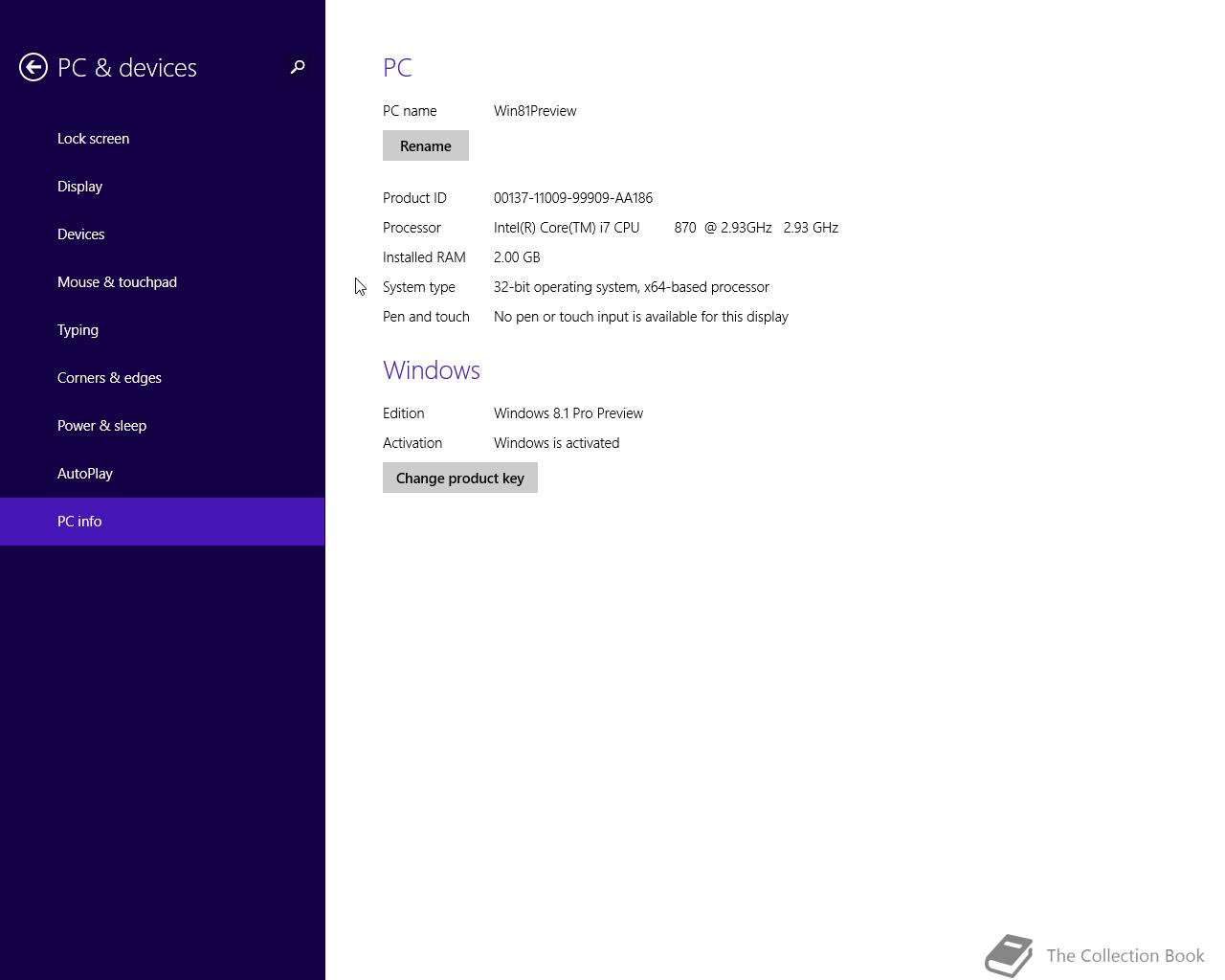Open search via the magnifier icon
1225x980 pixels.
click(x=298, y=67)
